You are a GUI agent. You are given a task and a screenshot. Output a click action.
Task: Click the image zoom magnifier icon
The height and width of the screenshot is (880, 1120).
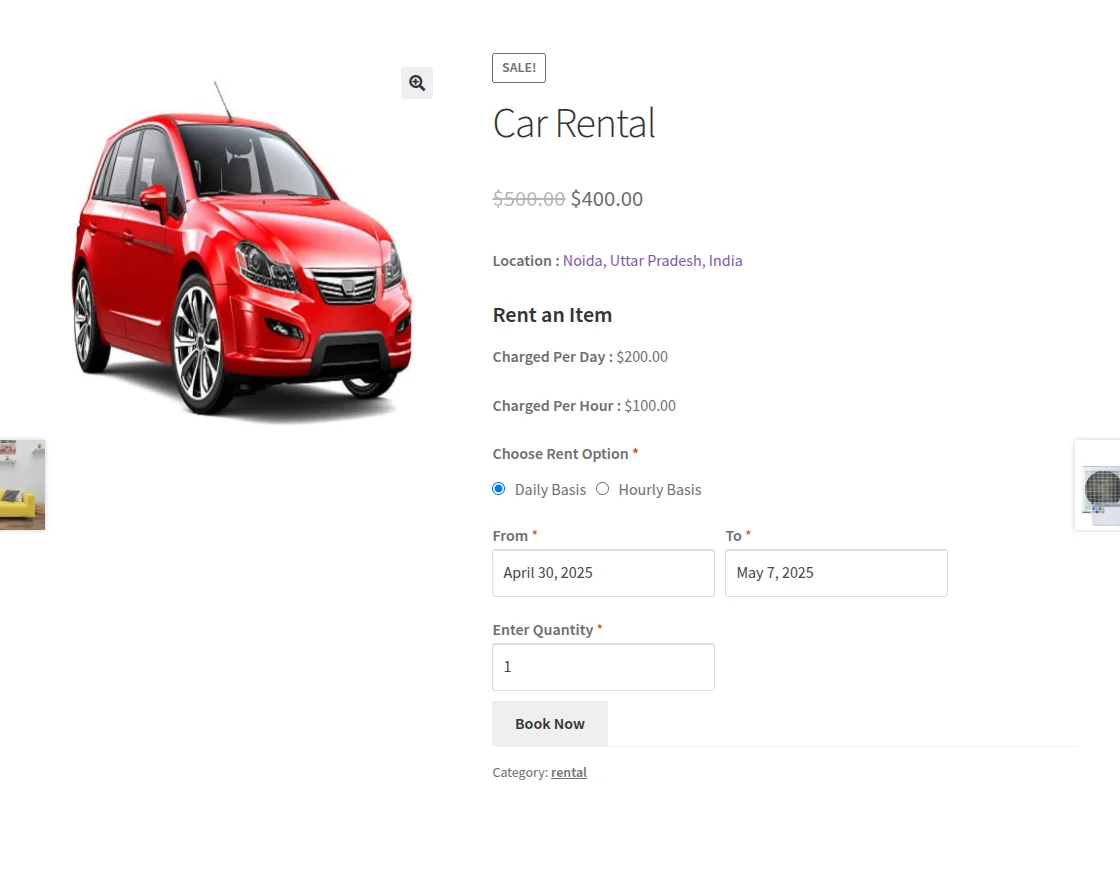(x=417, y=83)
